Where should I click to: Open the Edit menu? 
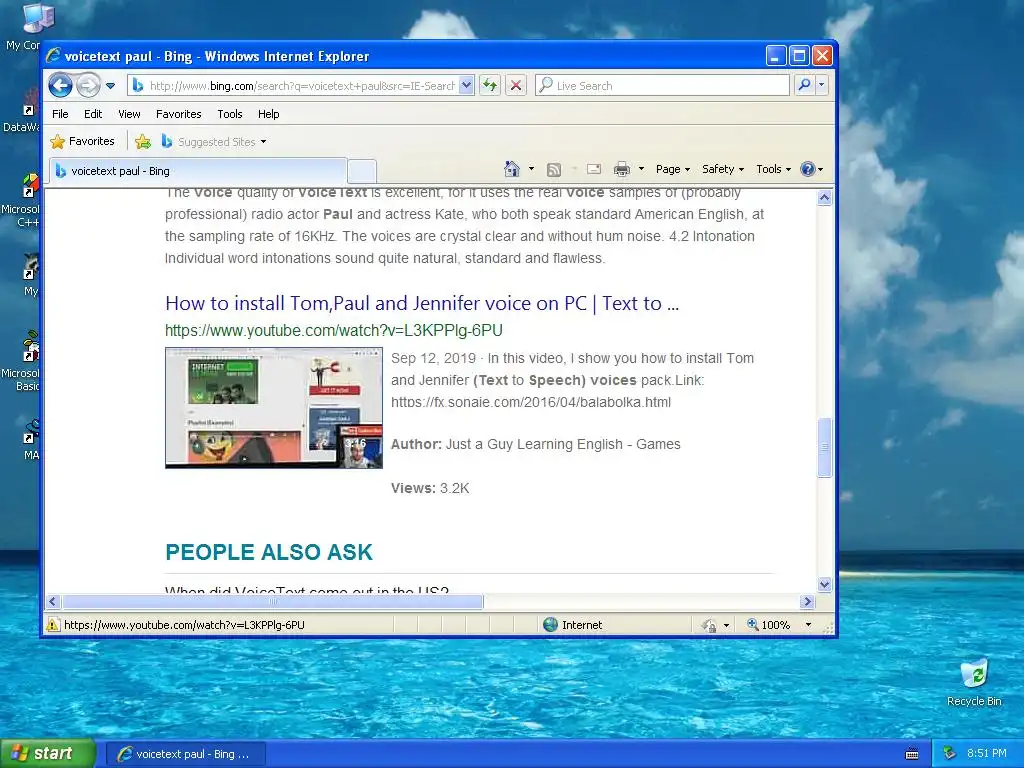93,114
